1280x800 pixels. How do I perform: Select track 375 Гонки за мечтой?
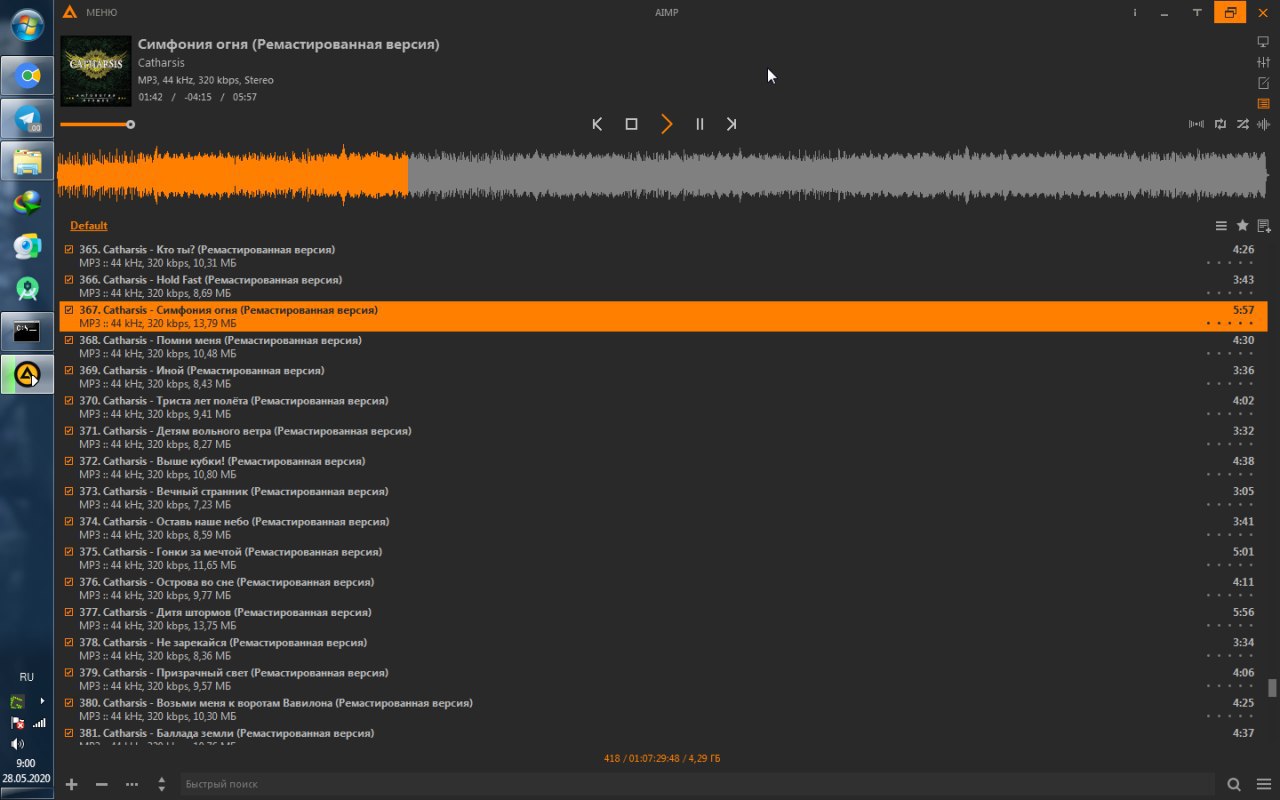pos(663,558)
